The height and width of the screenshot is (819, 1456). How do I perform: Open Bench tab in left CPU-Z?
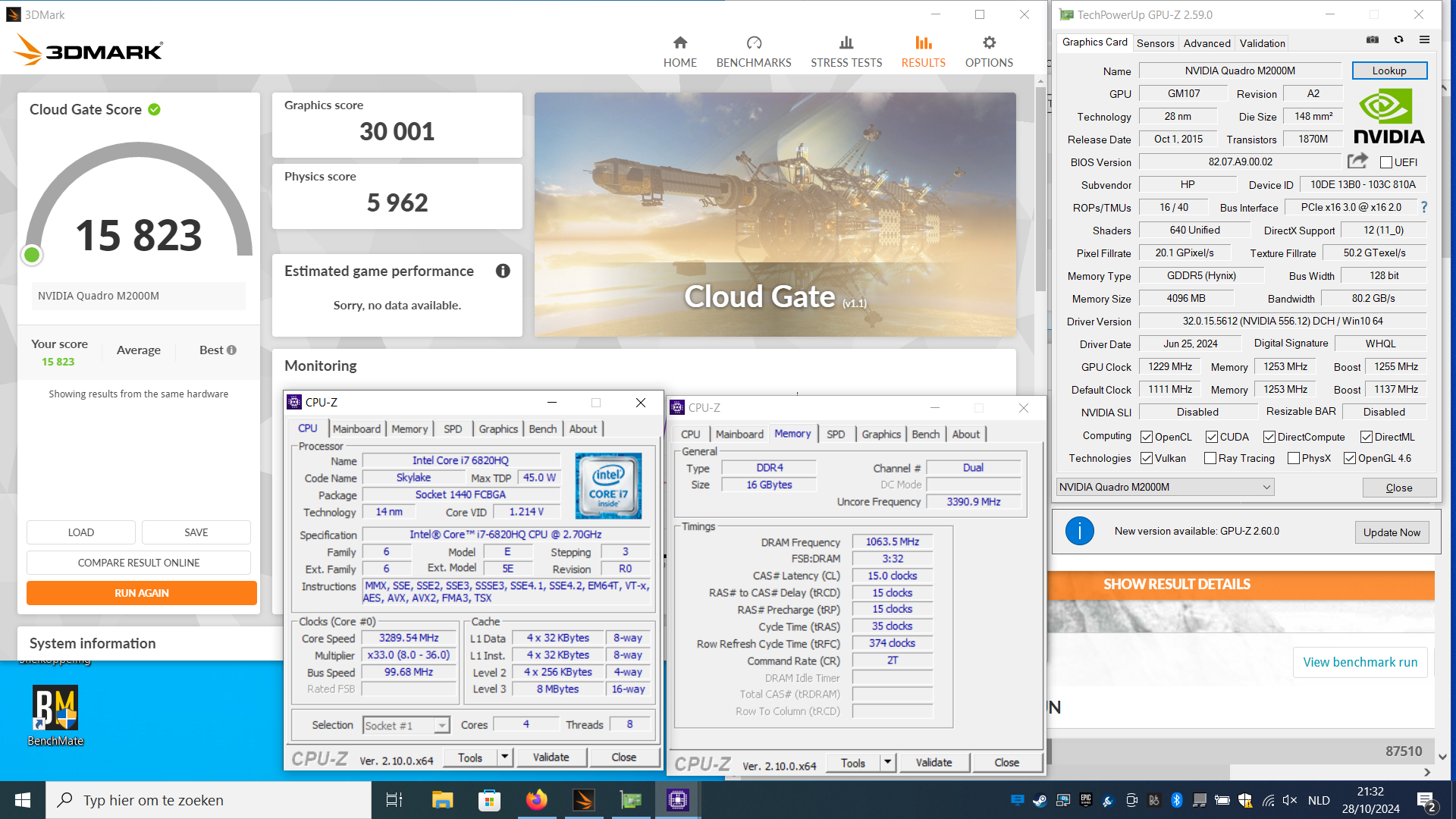pyautogui.click(x=542, y=428)
